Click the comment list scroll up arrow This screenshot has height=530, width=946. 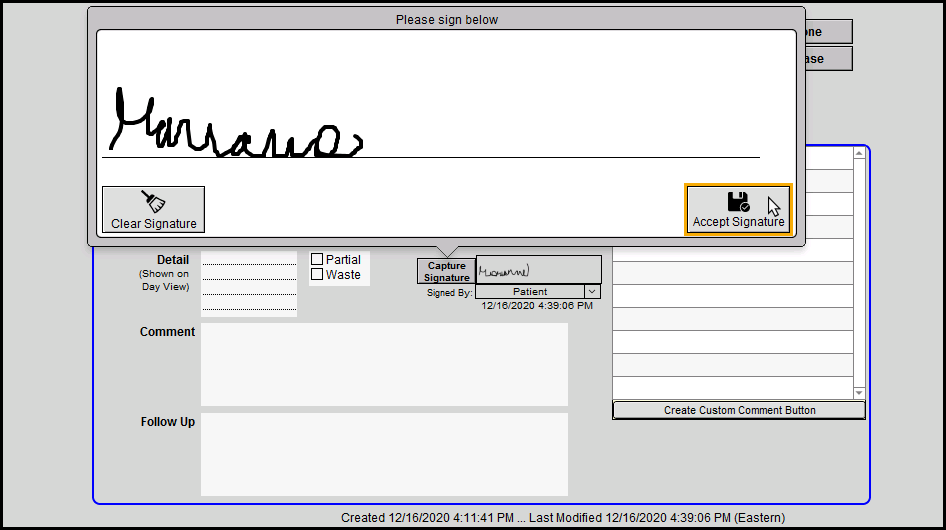pyautogui.click(x=859, y=154)
